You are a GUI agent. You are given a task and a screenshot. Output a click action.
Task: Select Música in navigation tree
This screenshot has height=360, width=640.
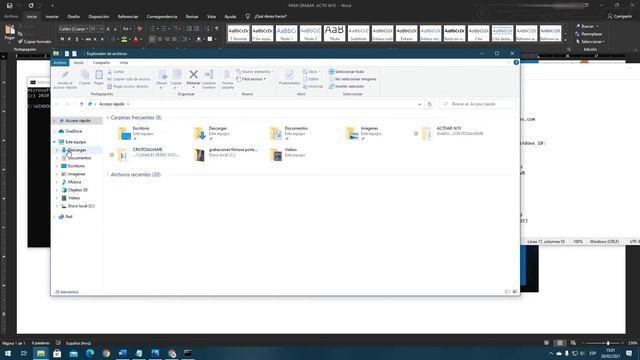click(x=74, y=182)
